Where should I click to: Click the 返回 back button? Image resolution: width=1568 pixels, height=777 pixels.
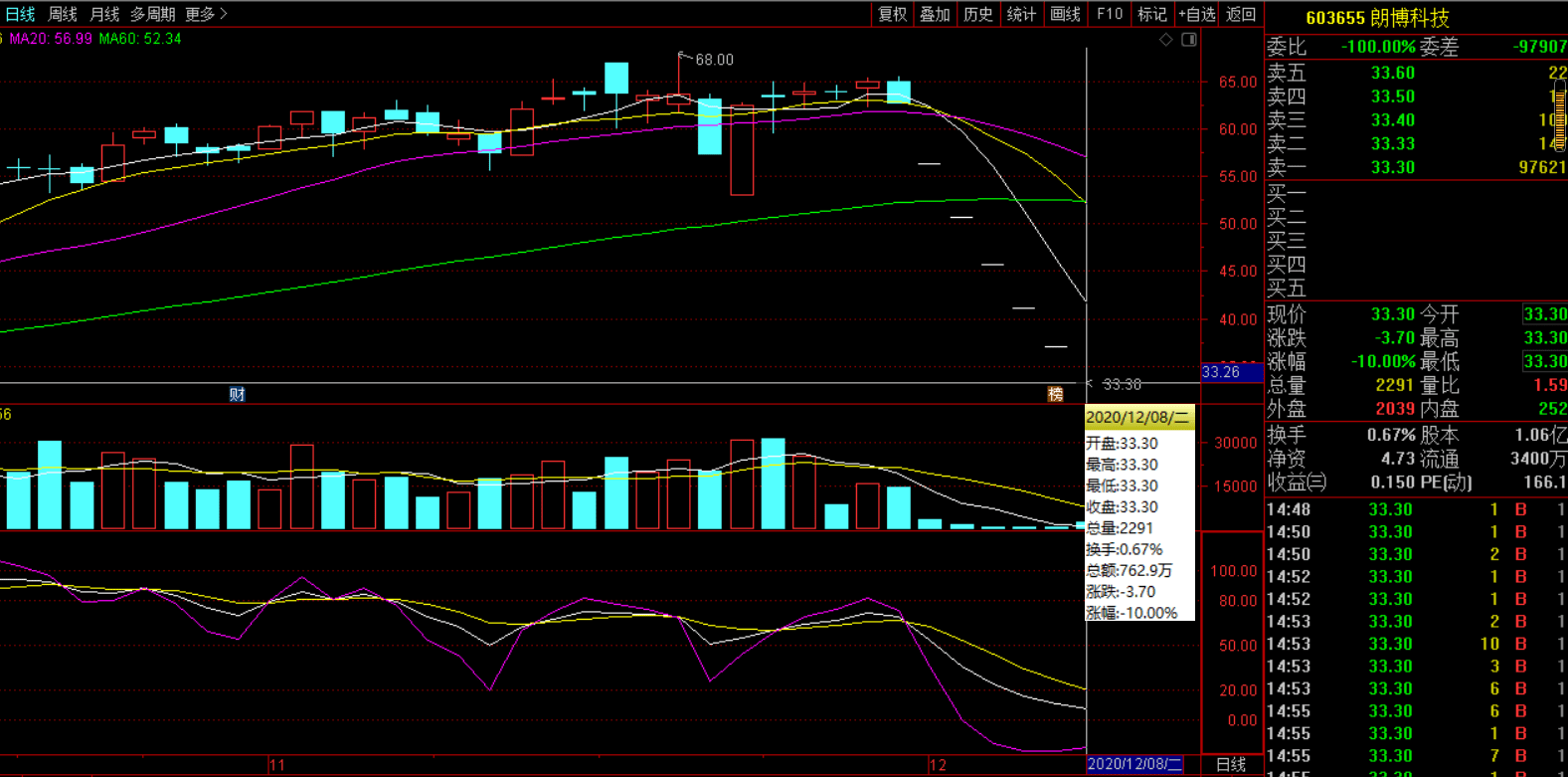click(1241, 14)
